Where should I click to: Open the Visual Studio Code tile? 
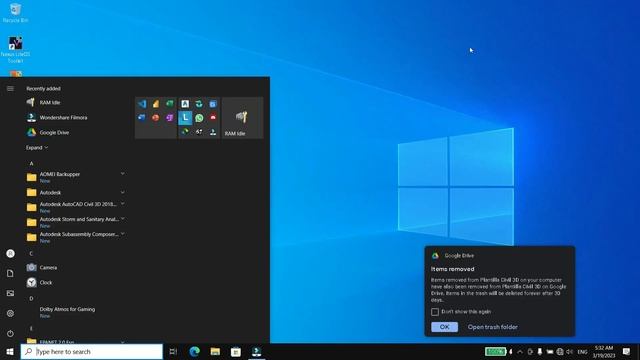(x=142, y=104)
